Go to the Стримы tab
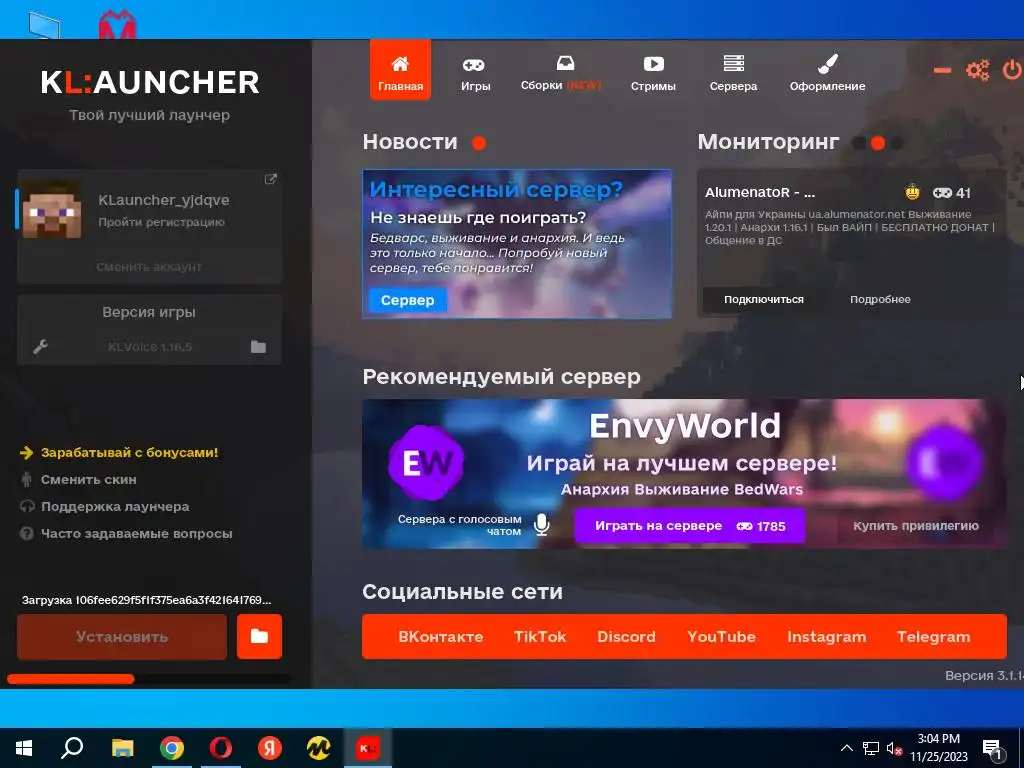The image size is (1024, 768). point(653,74)
